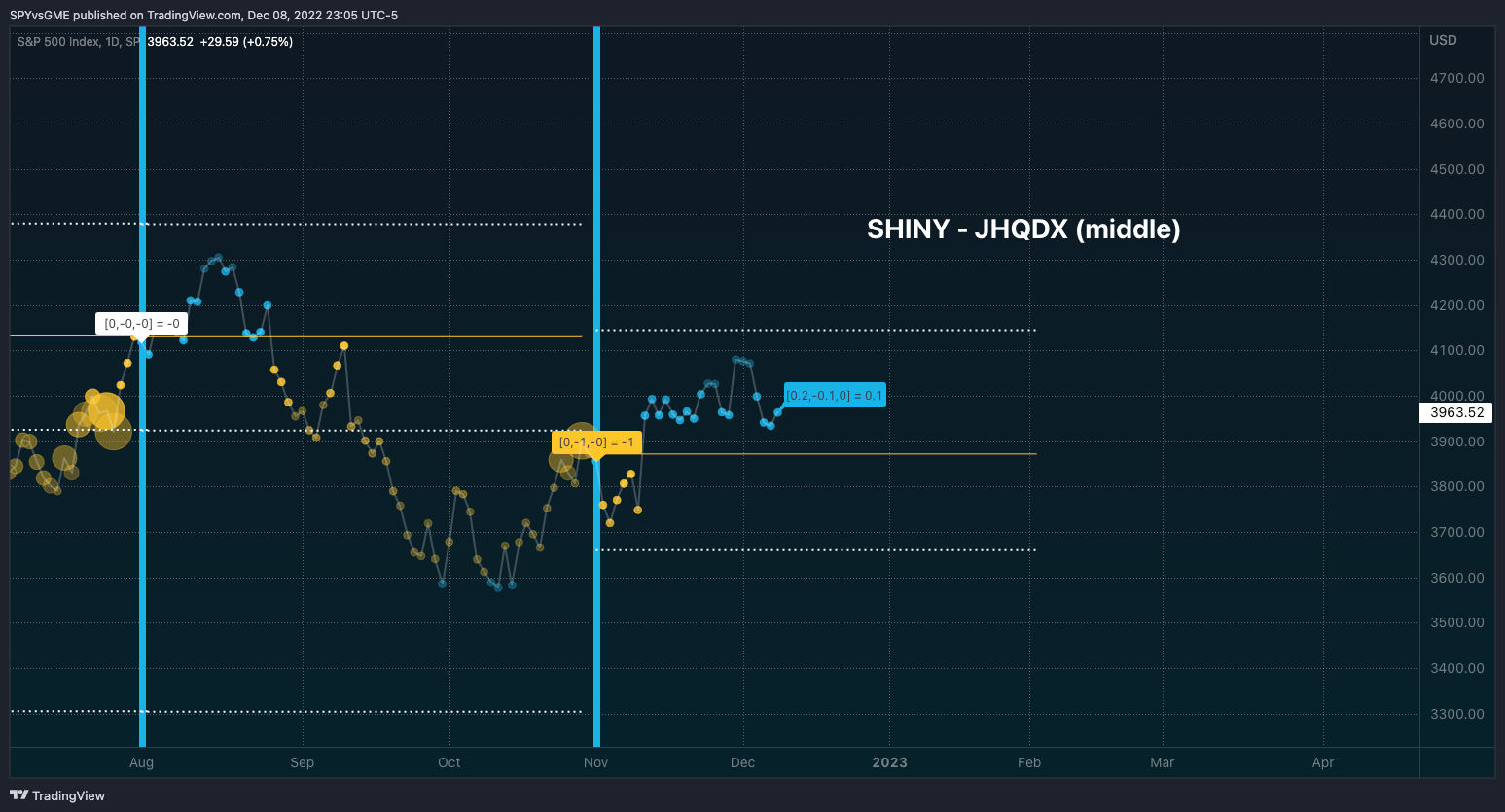Click the 4400.00 price axis label
The image size is (1505, 812).
[x=1456, y=214]
